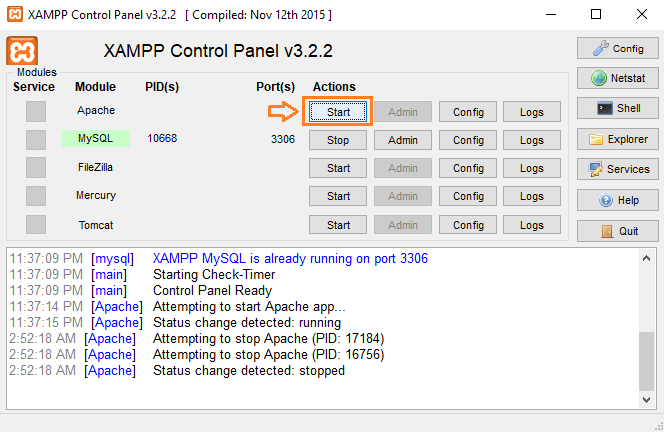
Task: Click the log scrollbar down arrow
Action: [646, 399]
